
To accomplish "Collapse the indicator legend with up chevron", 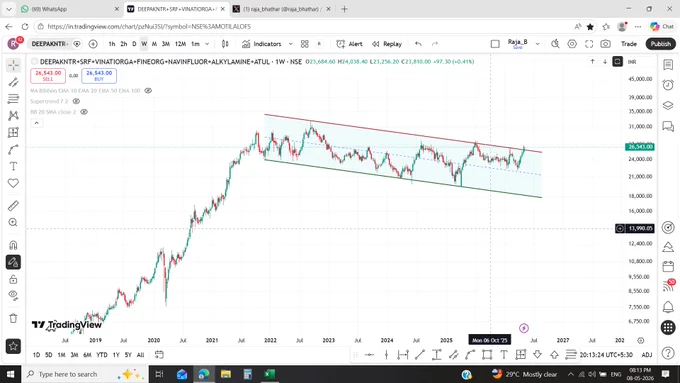I will tap(36, 123).
